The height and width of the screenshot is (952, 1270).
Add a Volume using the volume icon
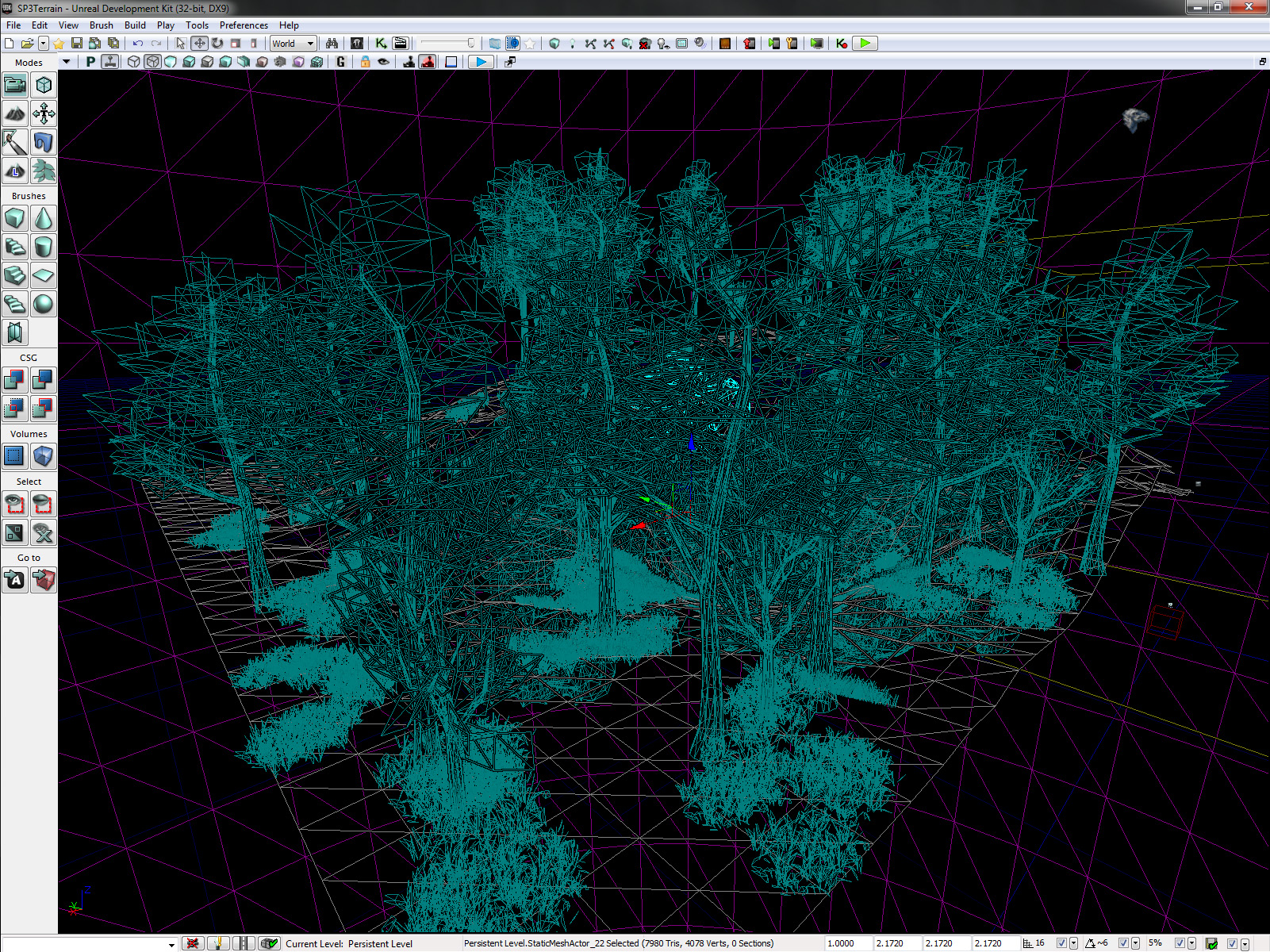tap(44, 456)
